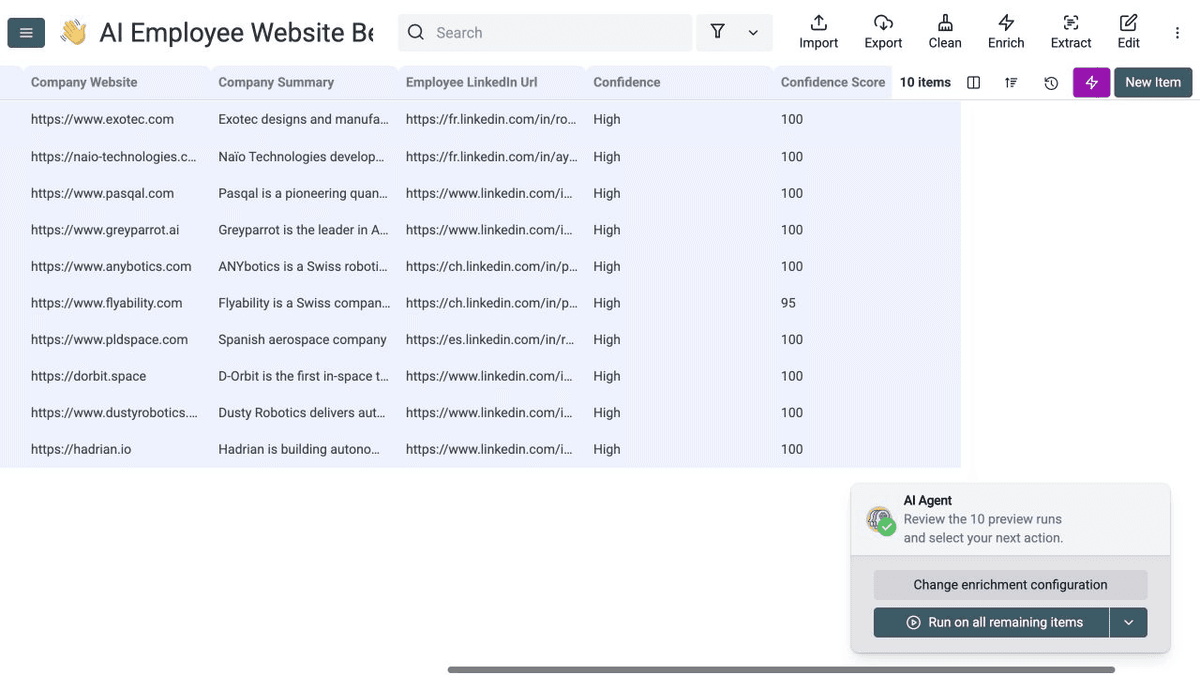1200x675 pixels.
Task: Click the New Item button
Action: (x=1153, y=82)
